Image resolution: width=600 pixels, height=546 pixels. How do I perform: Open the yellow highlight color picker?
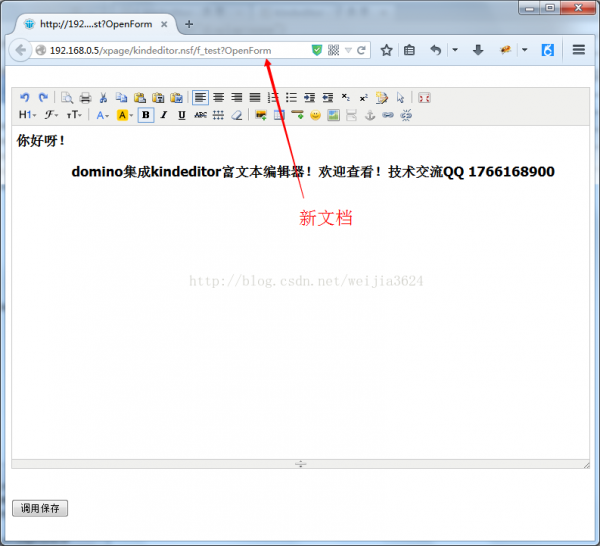pos(125,115)
